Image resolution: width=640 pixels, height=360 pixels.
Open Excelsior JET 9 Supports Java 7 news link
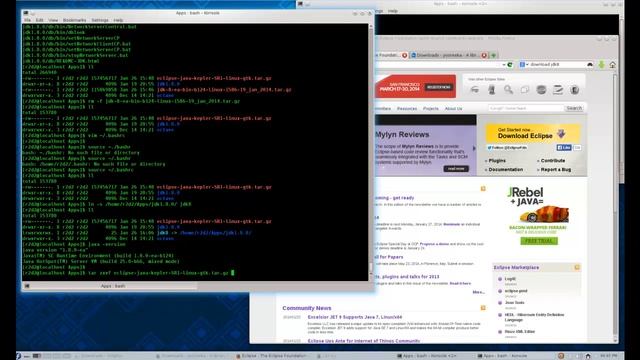coord(355,317)
